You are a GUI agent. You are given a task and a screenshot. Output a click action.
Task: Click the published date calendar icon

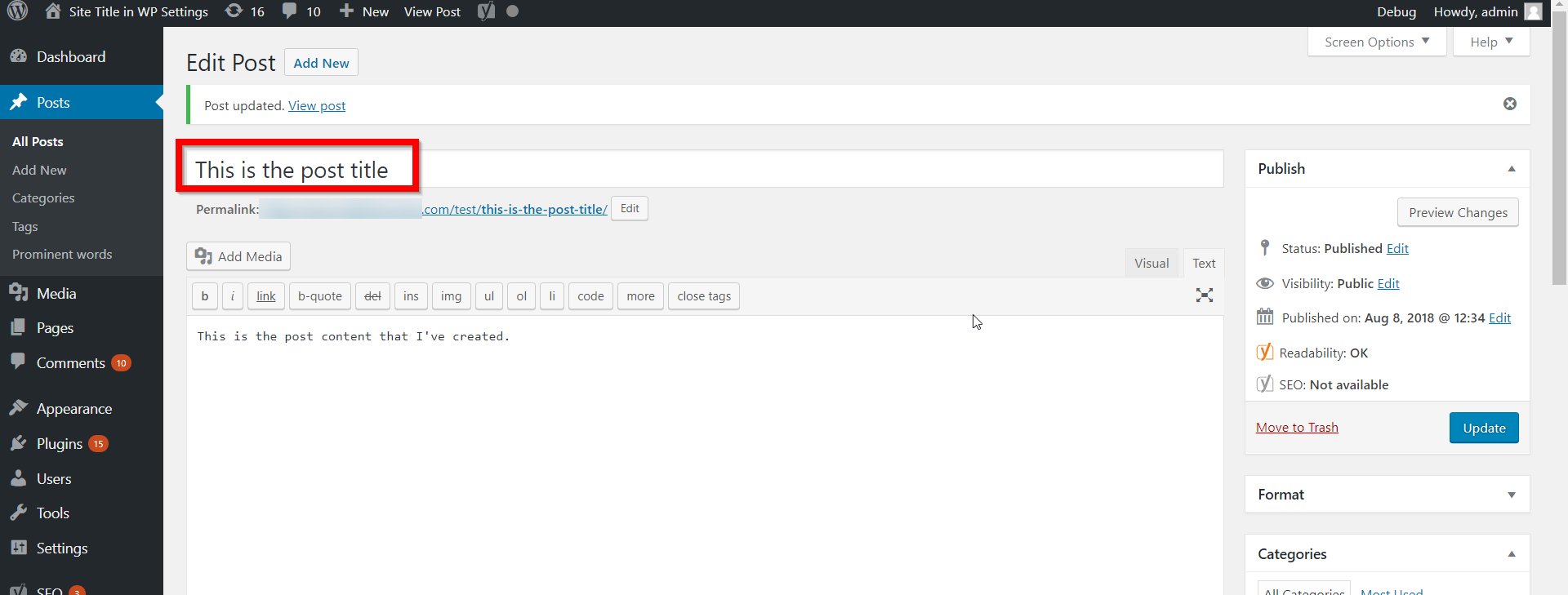1265,317
